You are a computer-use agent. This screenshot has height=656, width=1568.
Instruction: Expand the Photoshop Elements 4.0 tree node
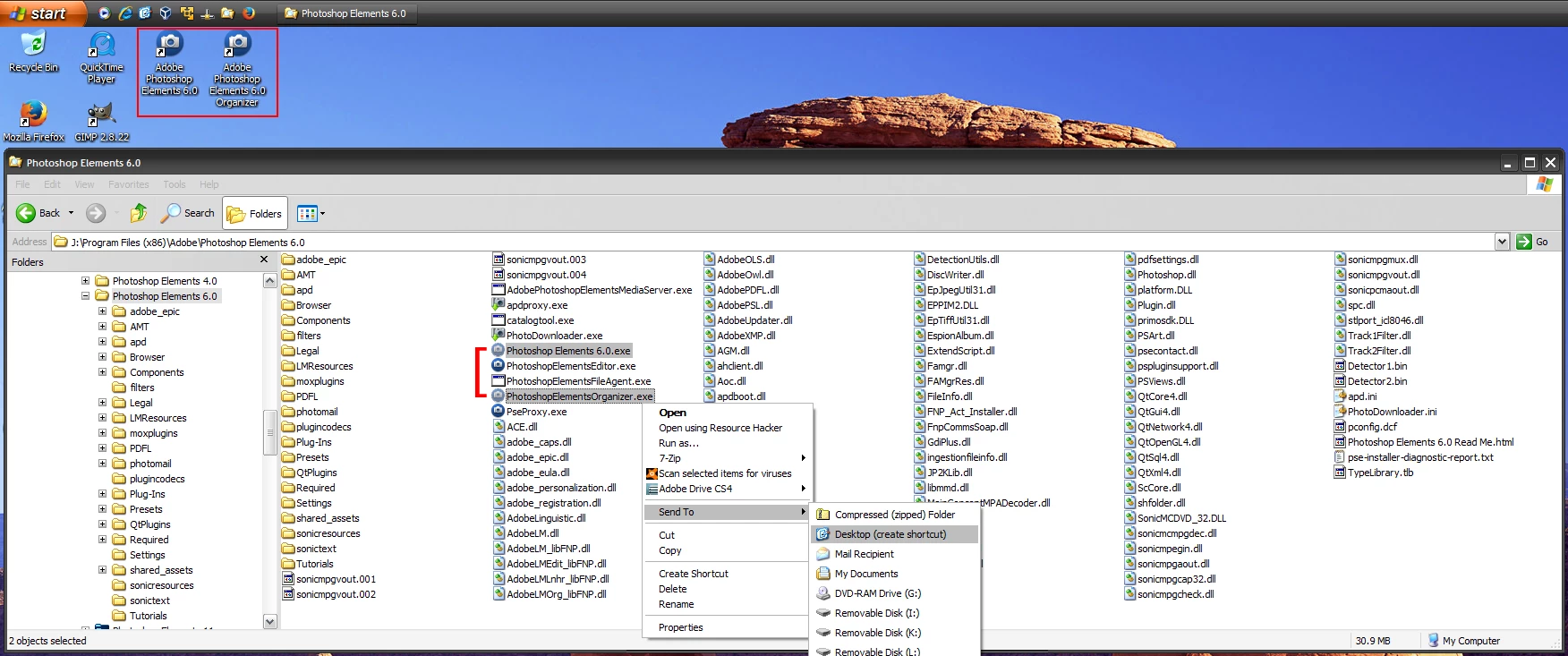pyautogui.click(x=85, y=280)
